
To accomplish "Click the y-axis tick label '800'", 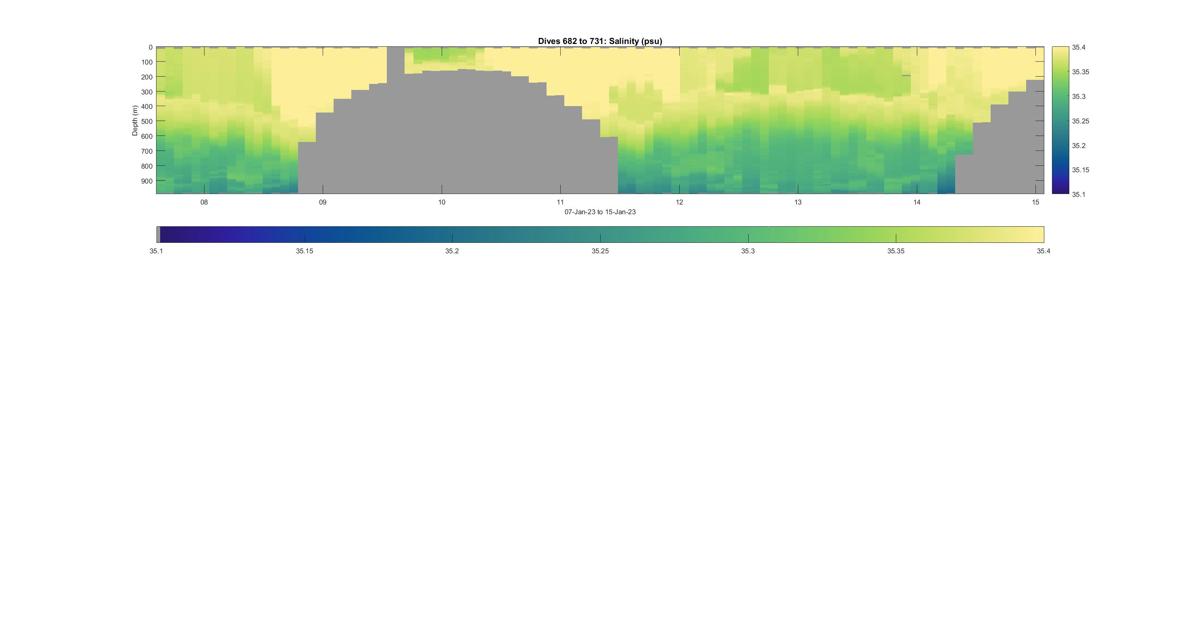I will pyautogui.click(x=146, y=166).
